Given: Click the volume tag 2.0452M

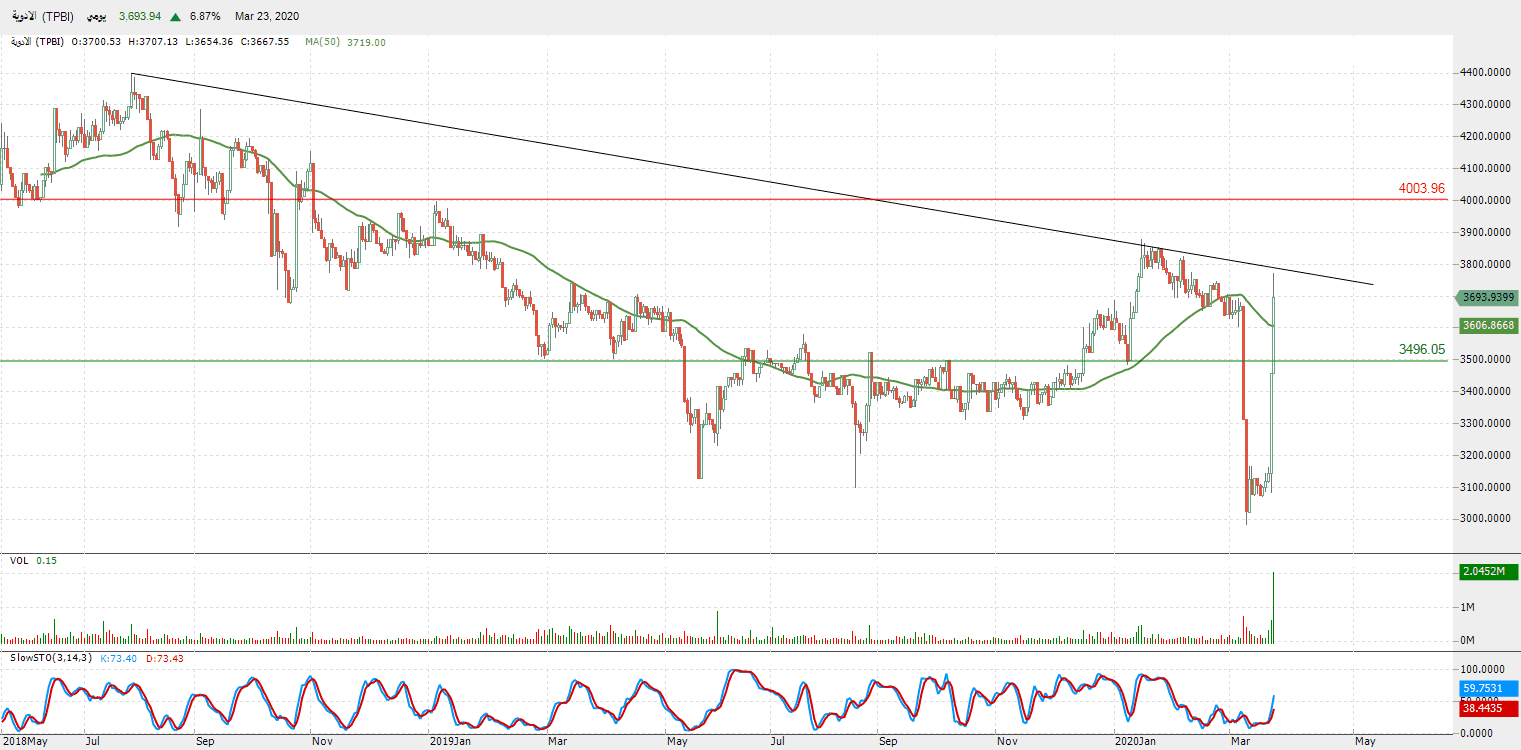Looking at the screenshot, I should pos(1490,571).
